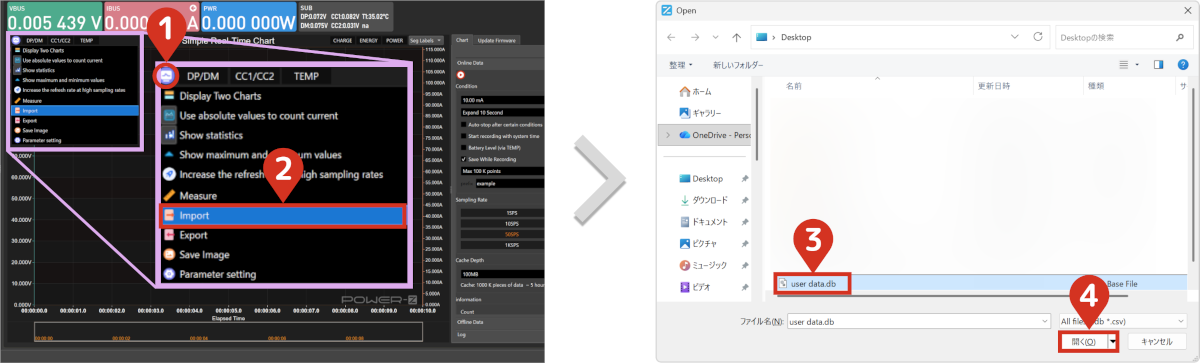Go up one folder level in Open dialog

point(736,37)
